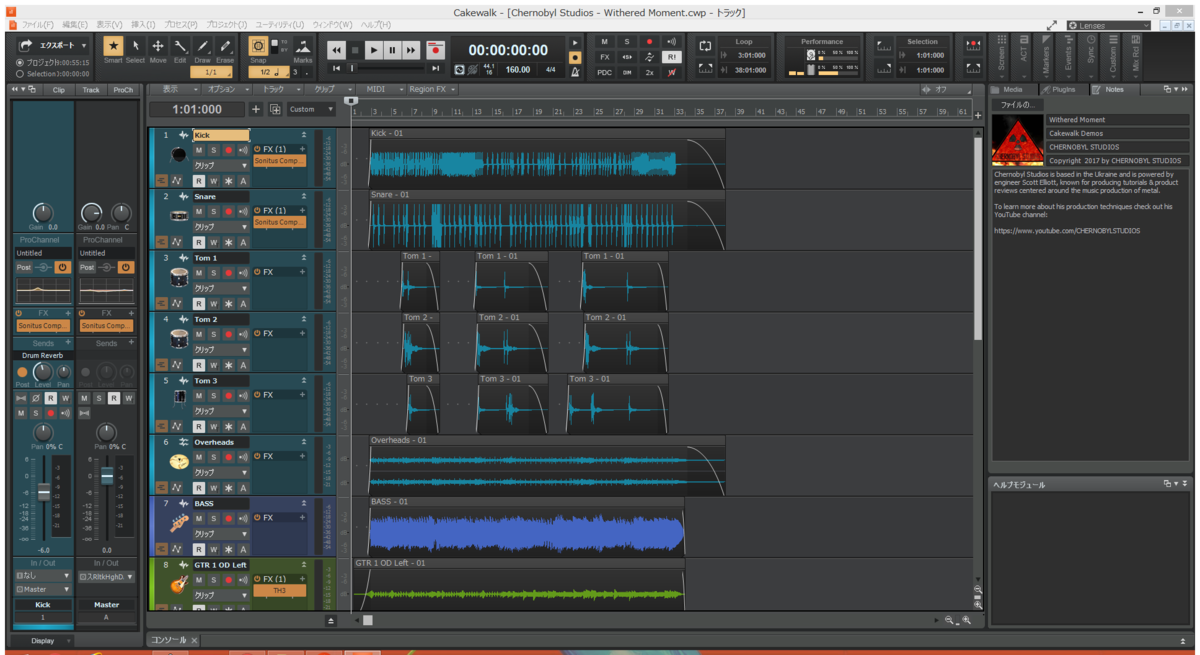Open the Kick track drum icon
Image resolution: width=1200 pixels, height=655 pixels.
tap(178, 155)
